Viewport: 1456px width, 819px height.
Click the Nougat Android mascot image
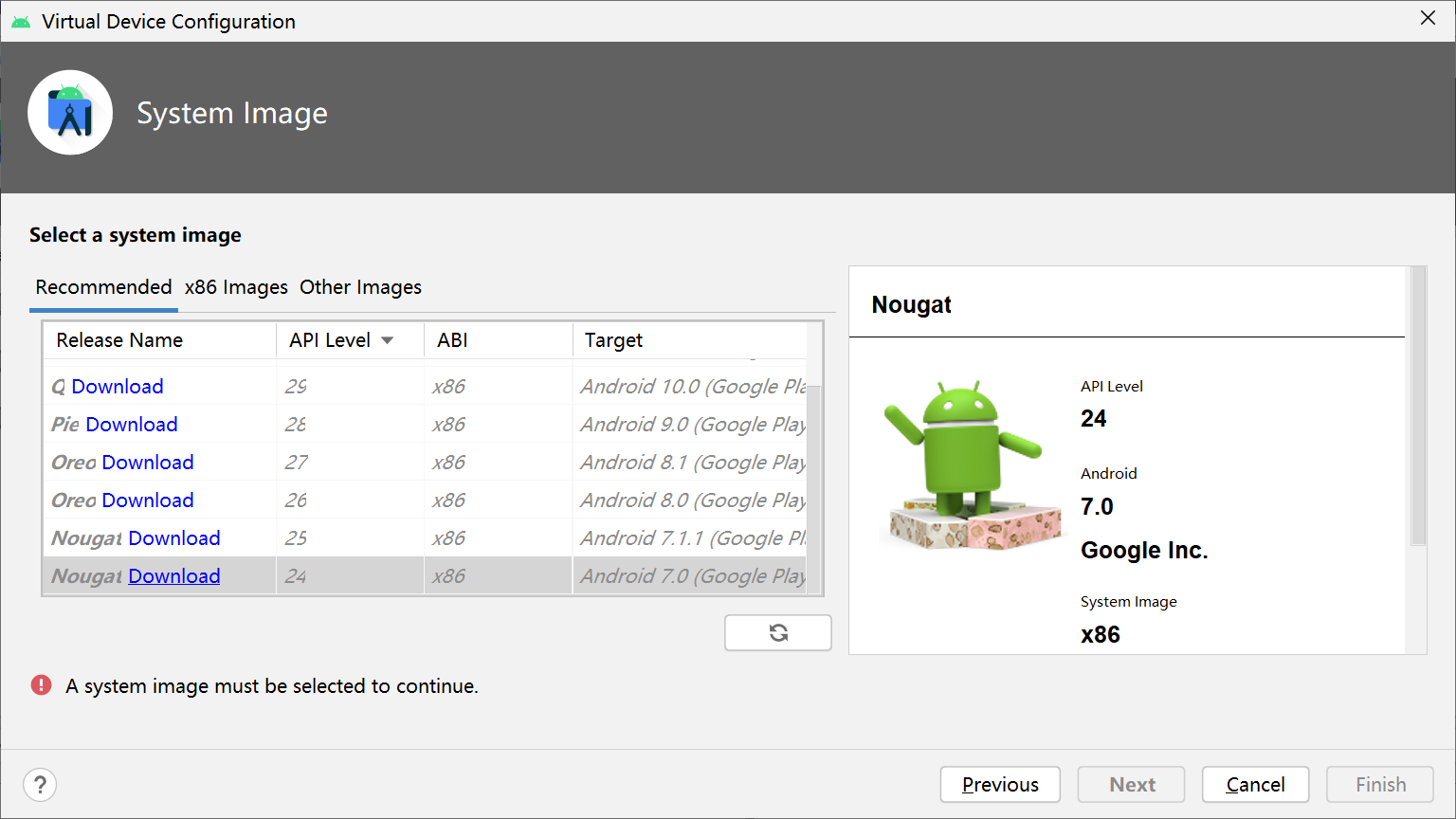point(971,464)
